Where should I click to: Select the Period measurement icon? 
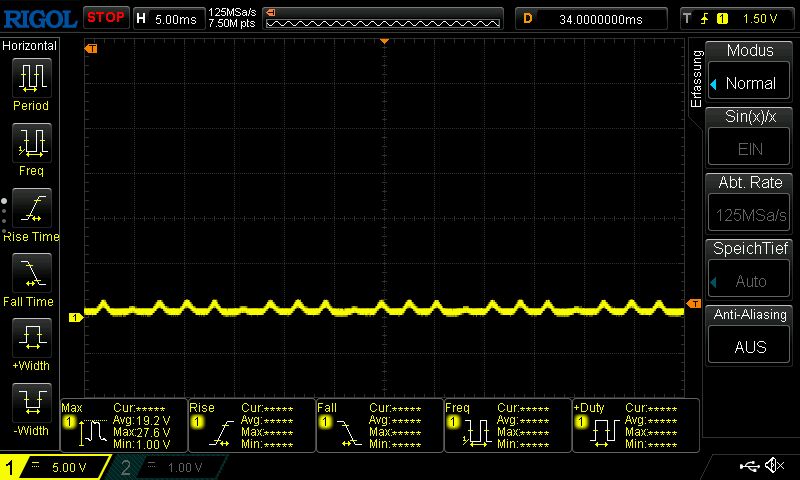click(x=32, y=78)
